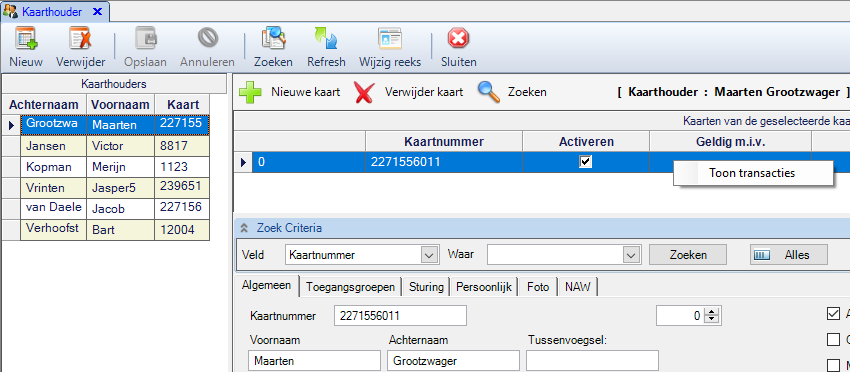Image resolution: width=850 pixels, height=372 pixels.
Task: Click the Annuleren cancel icon
Action: [207, 38]
